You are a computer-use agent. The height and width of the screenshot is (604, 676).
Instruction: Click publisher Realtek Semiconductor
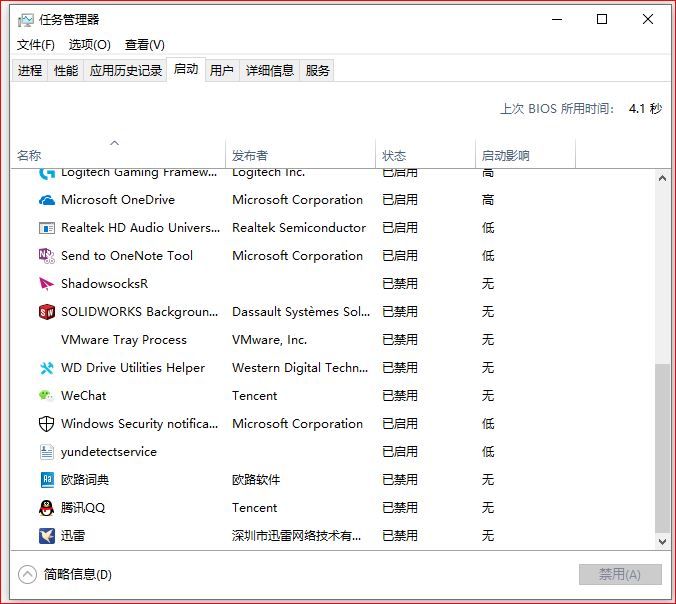pyautogui.click(x=299, y=228)
